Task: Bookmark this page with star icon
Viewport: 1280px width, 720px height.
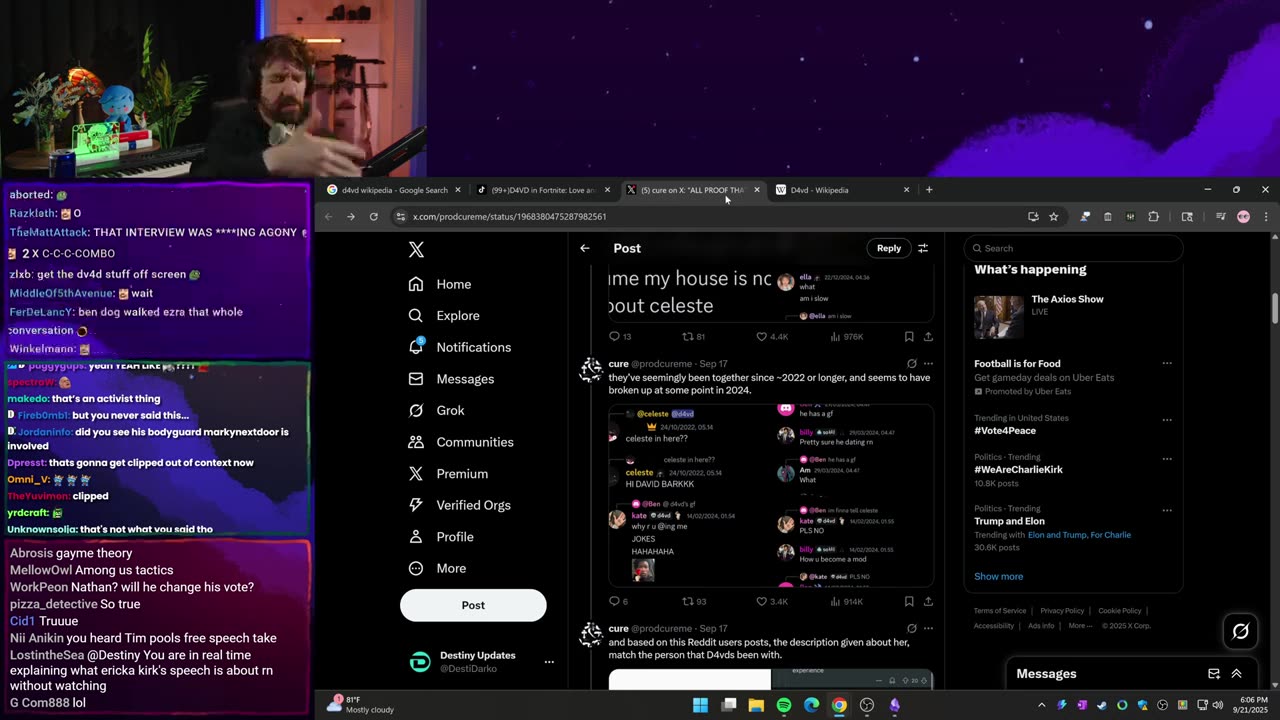Action: click(1053, 216)
